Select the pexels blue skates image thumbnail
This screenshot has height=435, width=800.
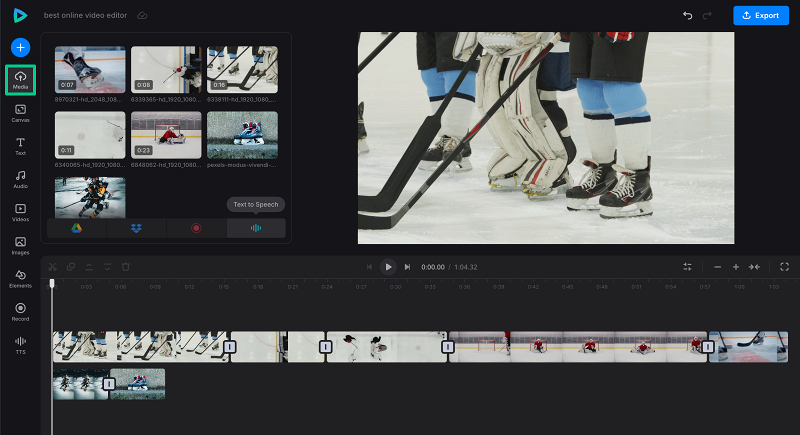[242, 135]
